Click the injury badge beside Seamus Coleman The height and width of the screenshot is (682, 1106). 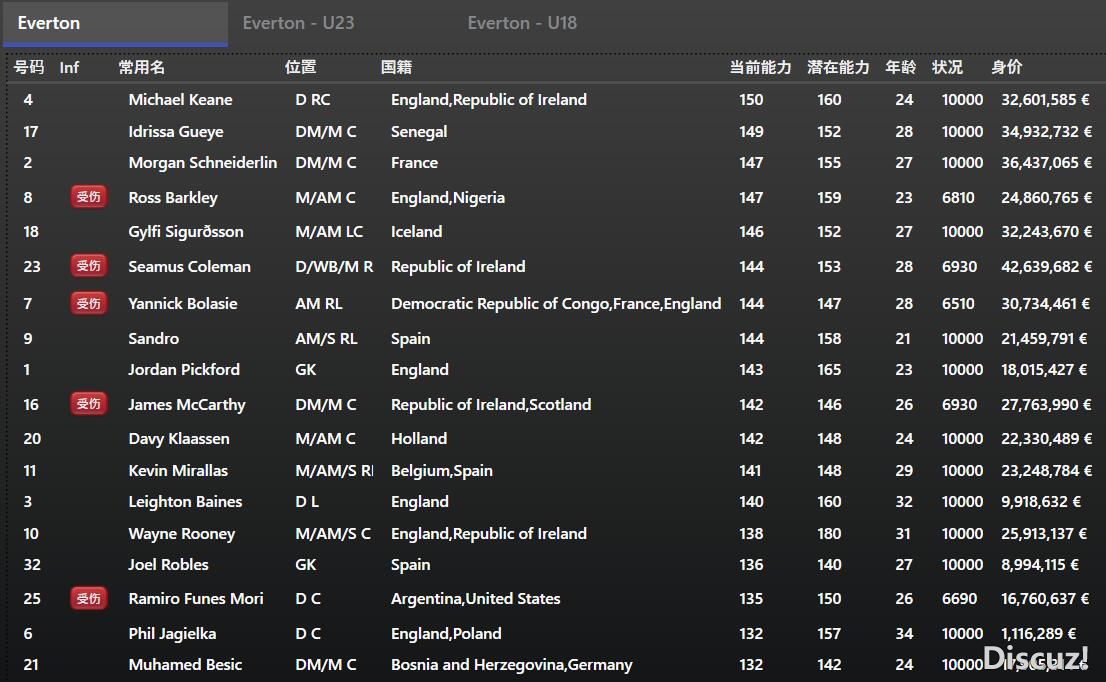[x=89, y=266]
